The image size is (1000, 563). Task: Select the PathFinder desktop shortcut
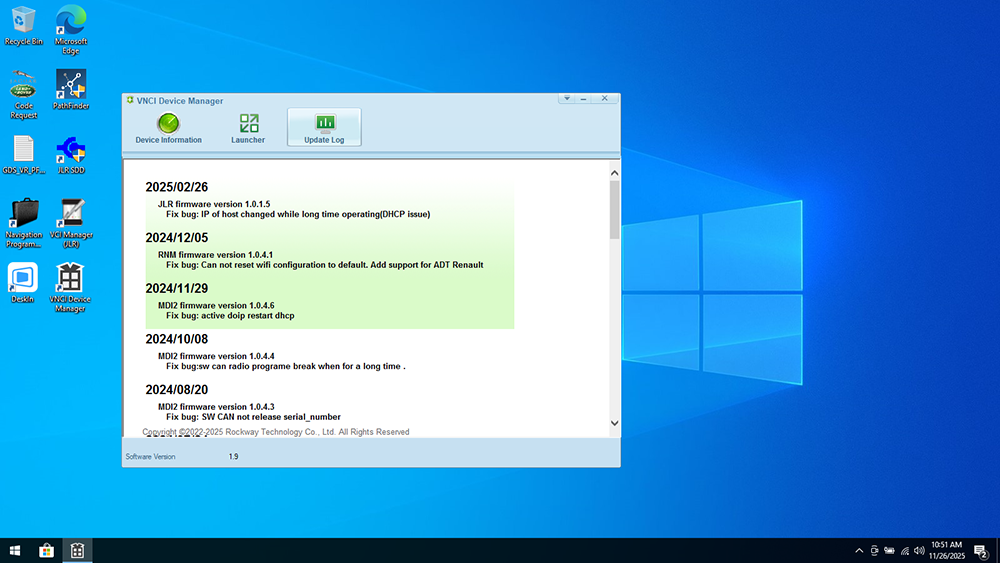pyautogui.click(x=70, y=90)
